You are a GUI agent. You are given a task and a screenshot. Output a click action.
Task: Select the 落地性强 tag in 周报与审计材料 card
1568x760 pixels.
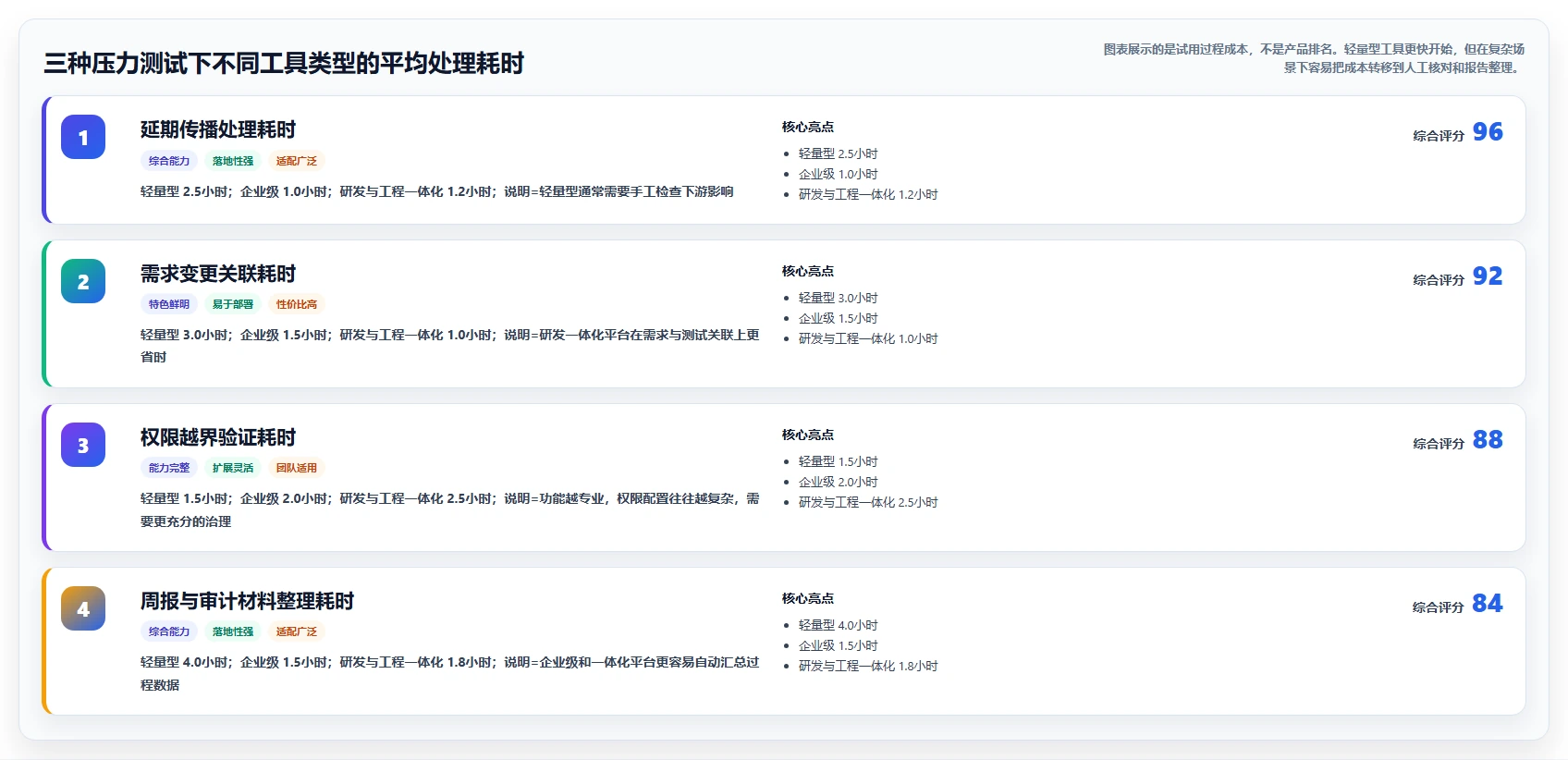coord(233,631)
